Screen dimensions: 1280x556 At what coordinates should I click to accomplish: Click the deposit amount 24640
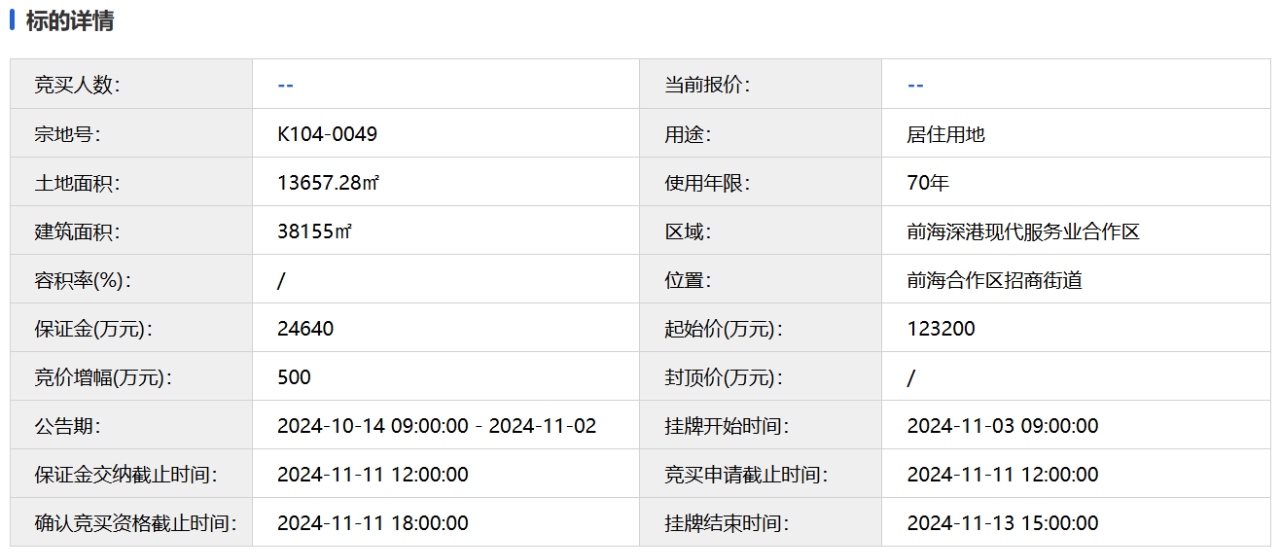pyautogui.click(x=305, y=329)
